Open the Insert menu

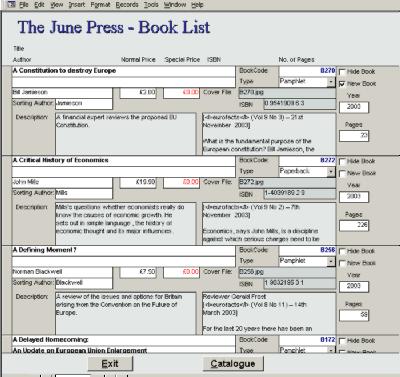[77, 5]
